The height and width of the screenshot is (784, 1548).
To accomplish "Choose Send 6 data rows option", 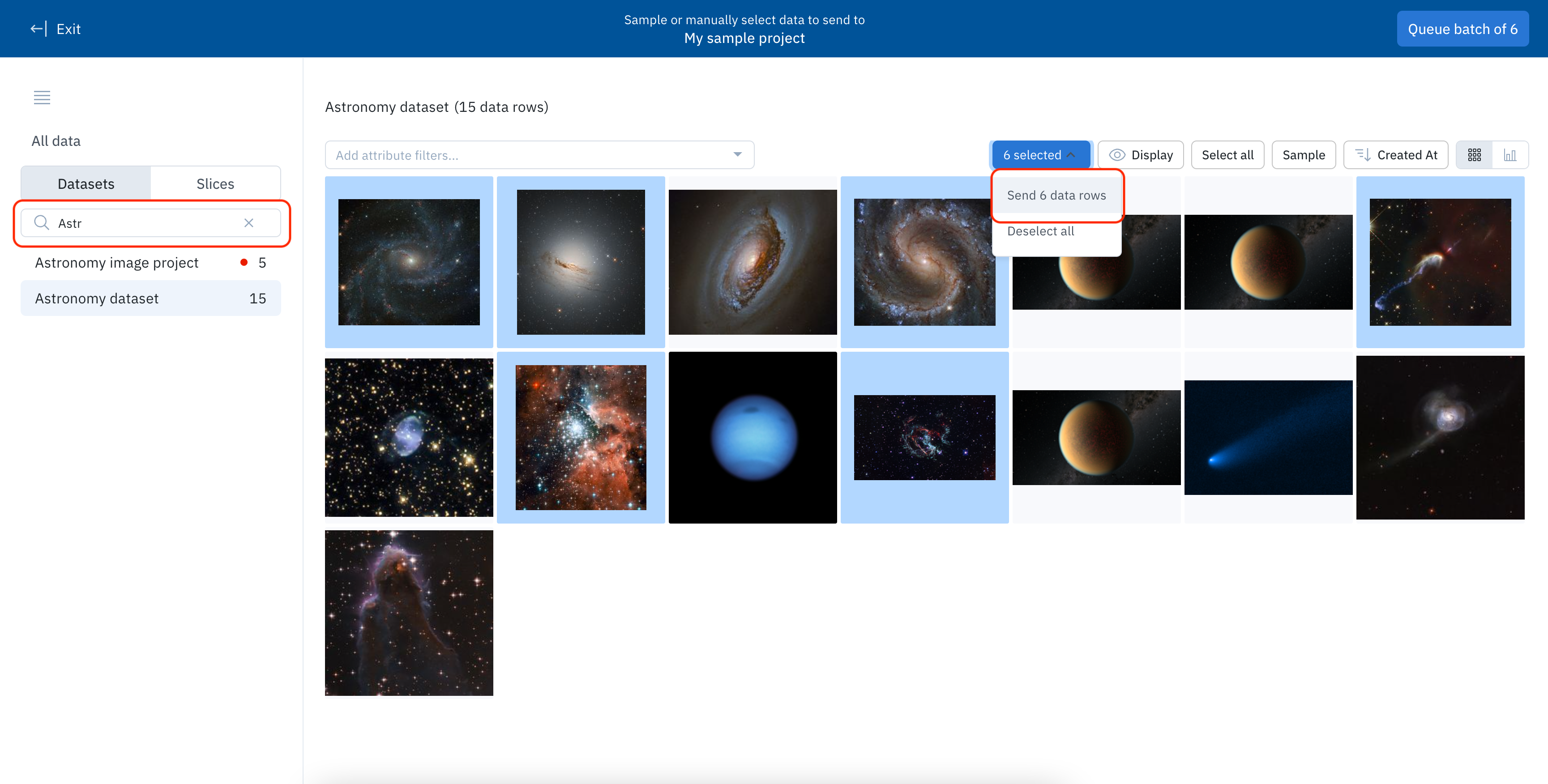I will click(1056, 195).
